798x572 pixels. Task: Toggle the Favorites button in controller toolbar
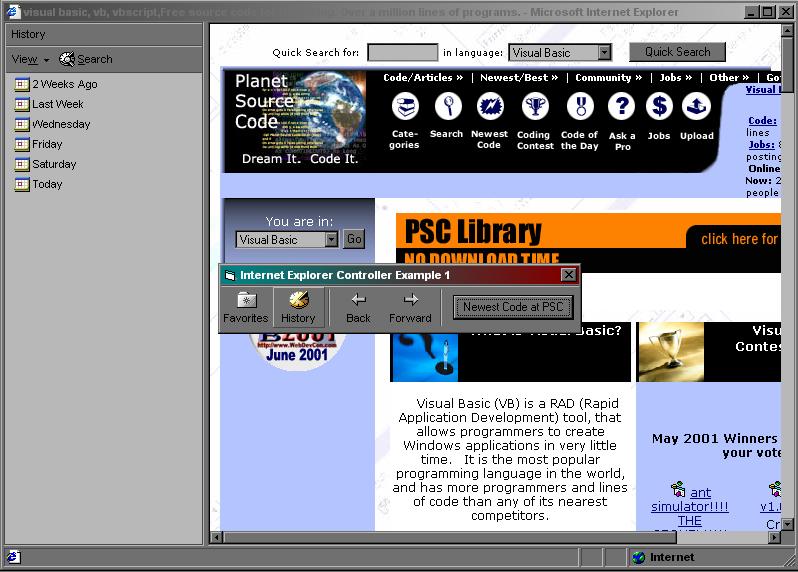coord(245,307)
